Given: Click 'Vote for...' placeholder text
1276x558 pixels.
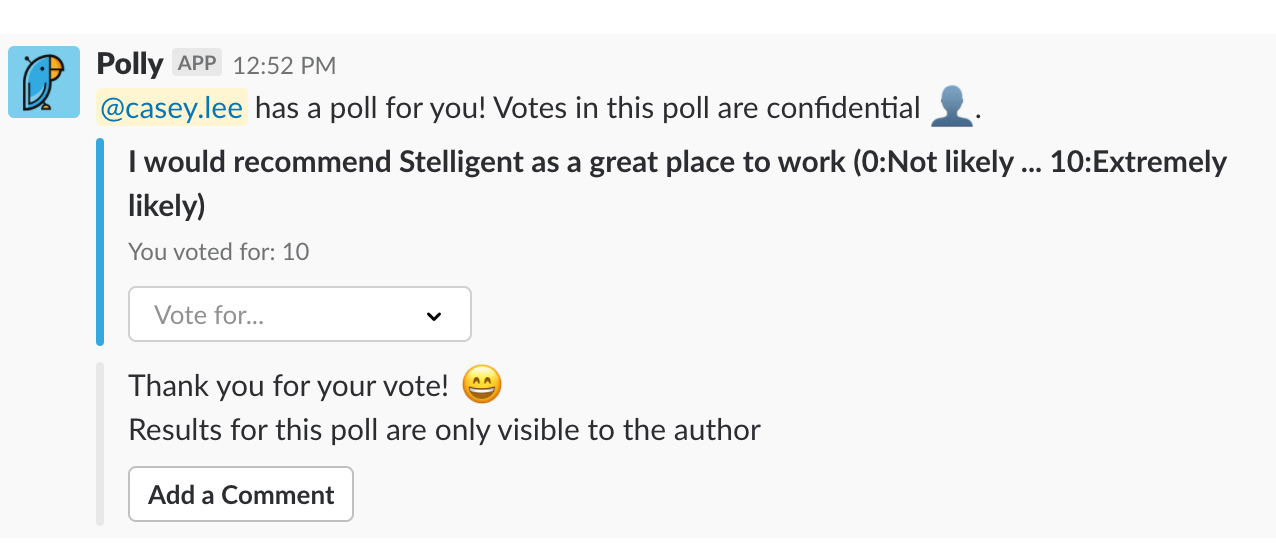Looking at the screenshot, I should (209, 316).
